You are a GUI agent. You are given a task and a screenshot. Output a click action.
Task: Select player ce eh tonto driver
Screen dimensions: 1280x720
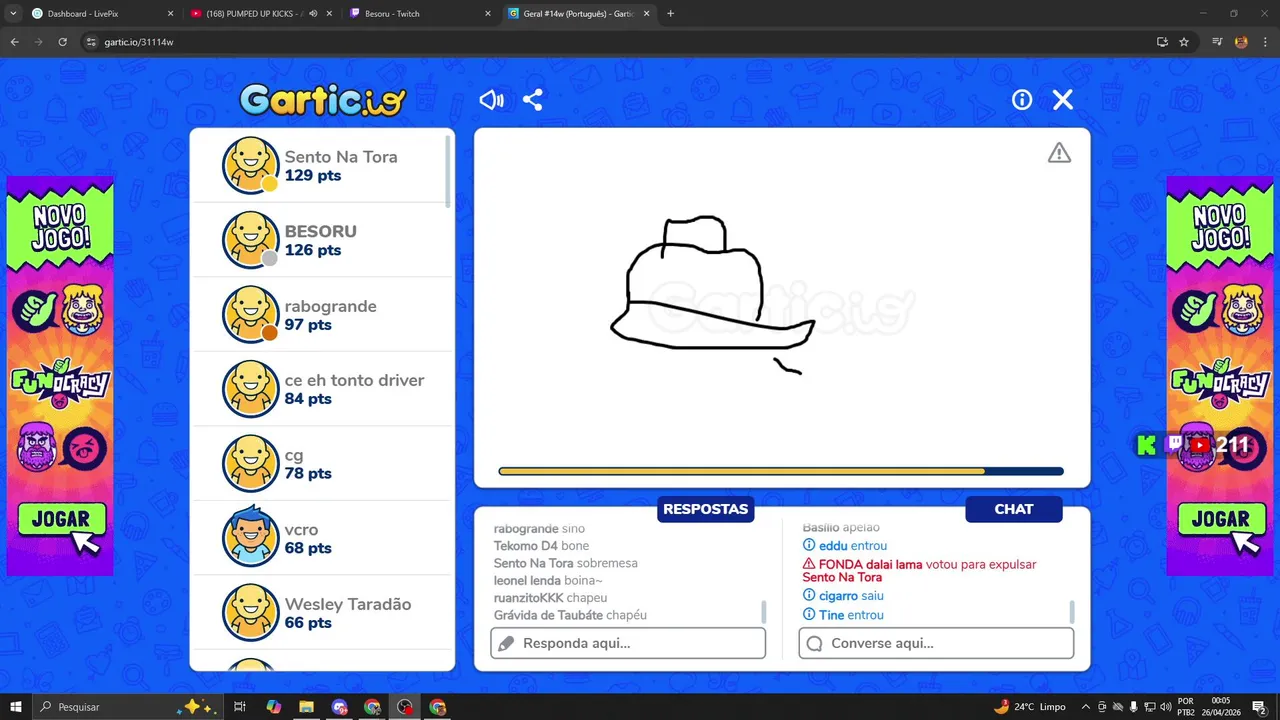click(320, 389)
